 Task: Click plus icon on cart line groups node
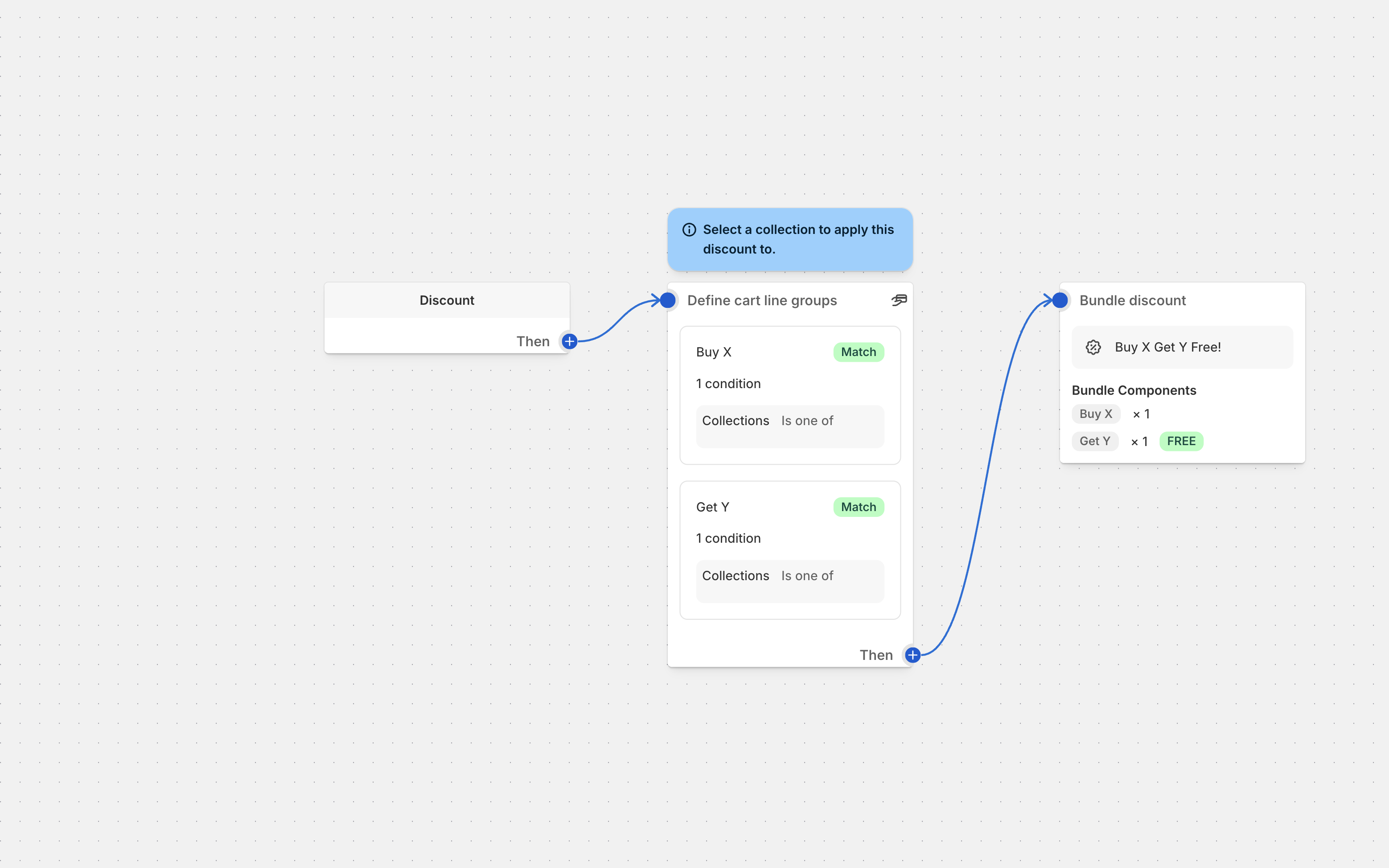coord(912,655)
